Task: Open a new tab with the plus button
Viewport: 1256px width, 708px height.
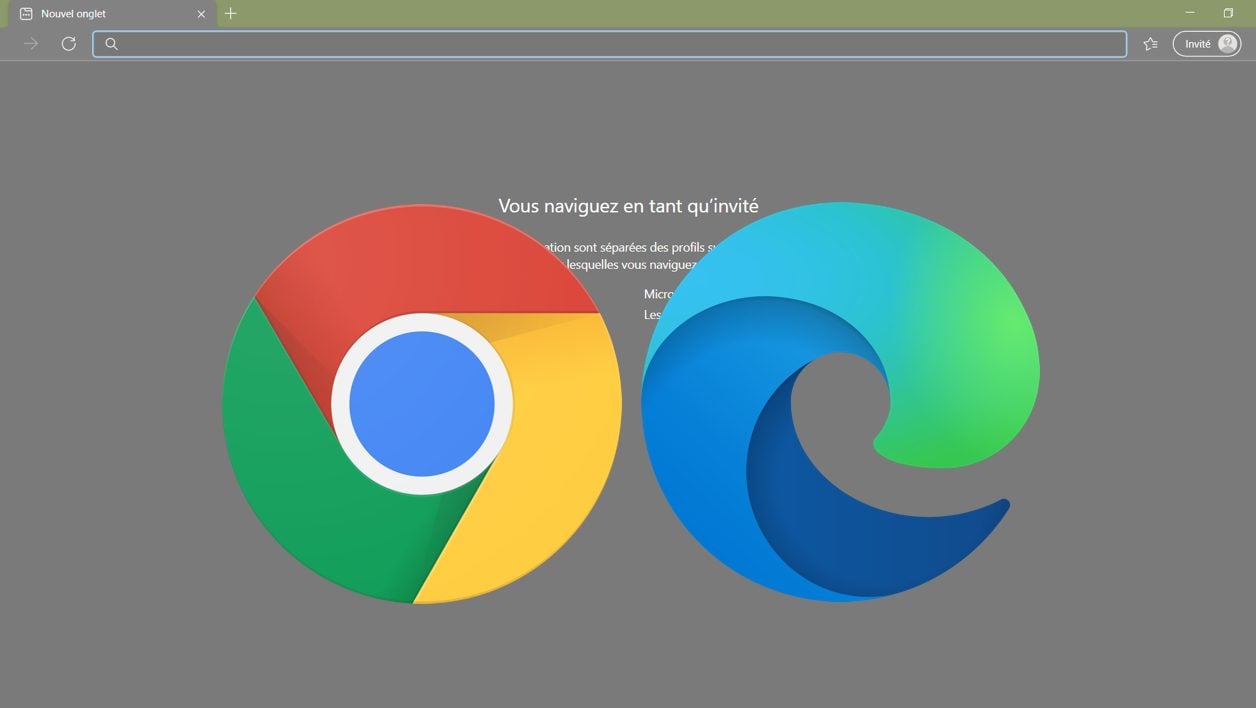Action: click(231, 13)
